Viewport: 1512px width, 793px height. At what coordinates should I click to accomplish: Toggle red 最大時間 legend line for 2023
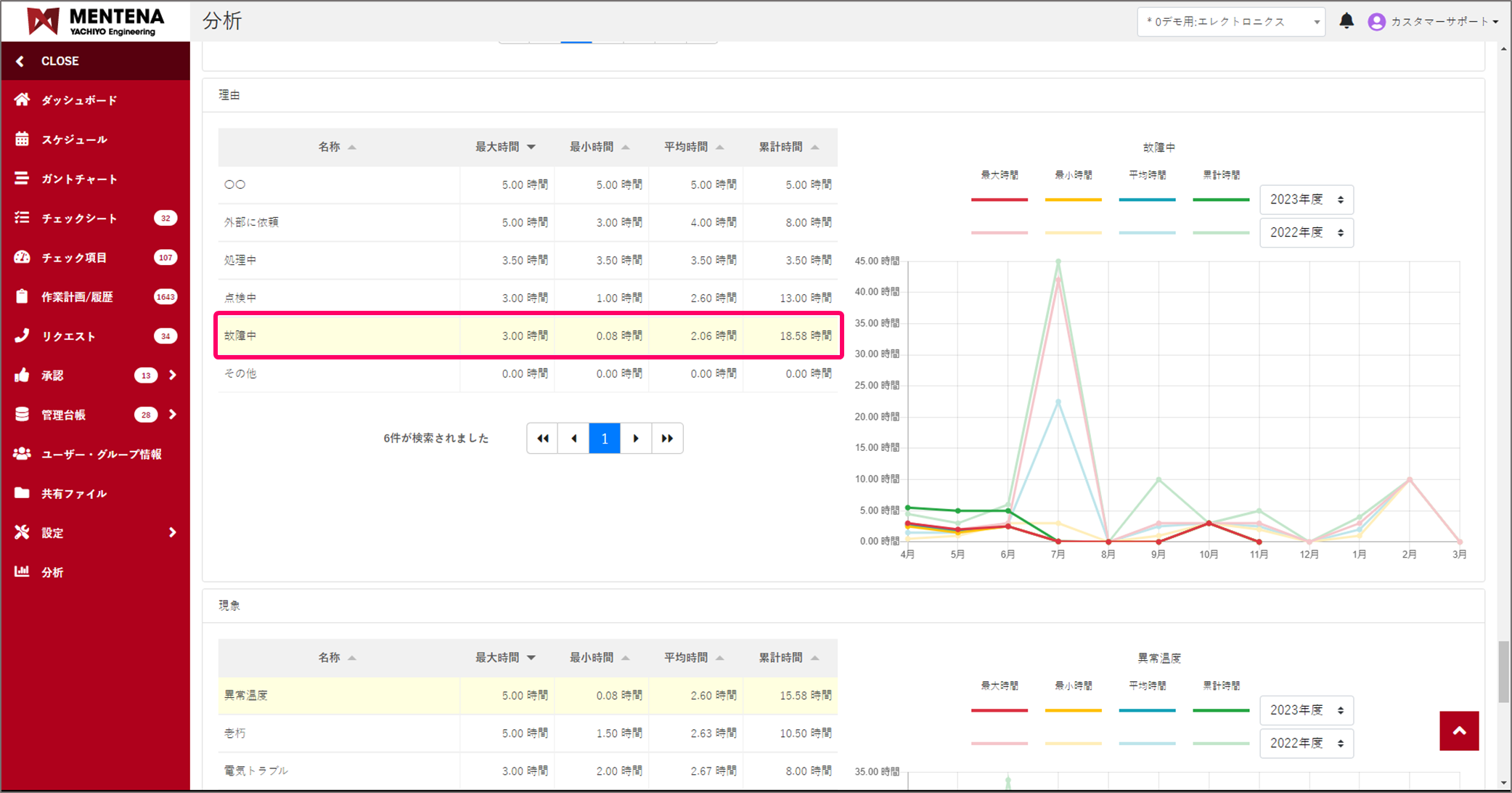(999, 199)
